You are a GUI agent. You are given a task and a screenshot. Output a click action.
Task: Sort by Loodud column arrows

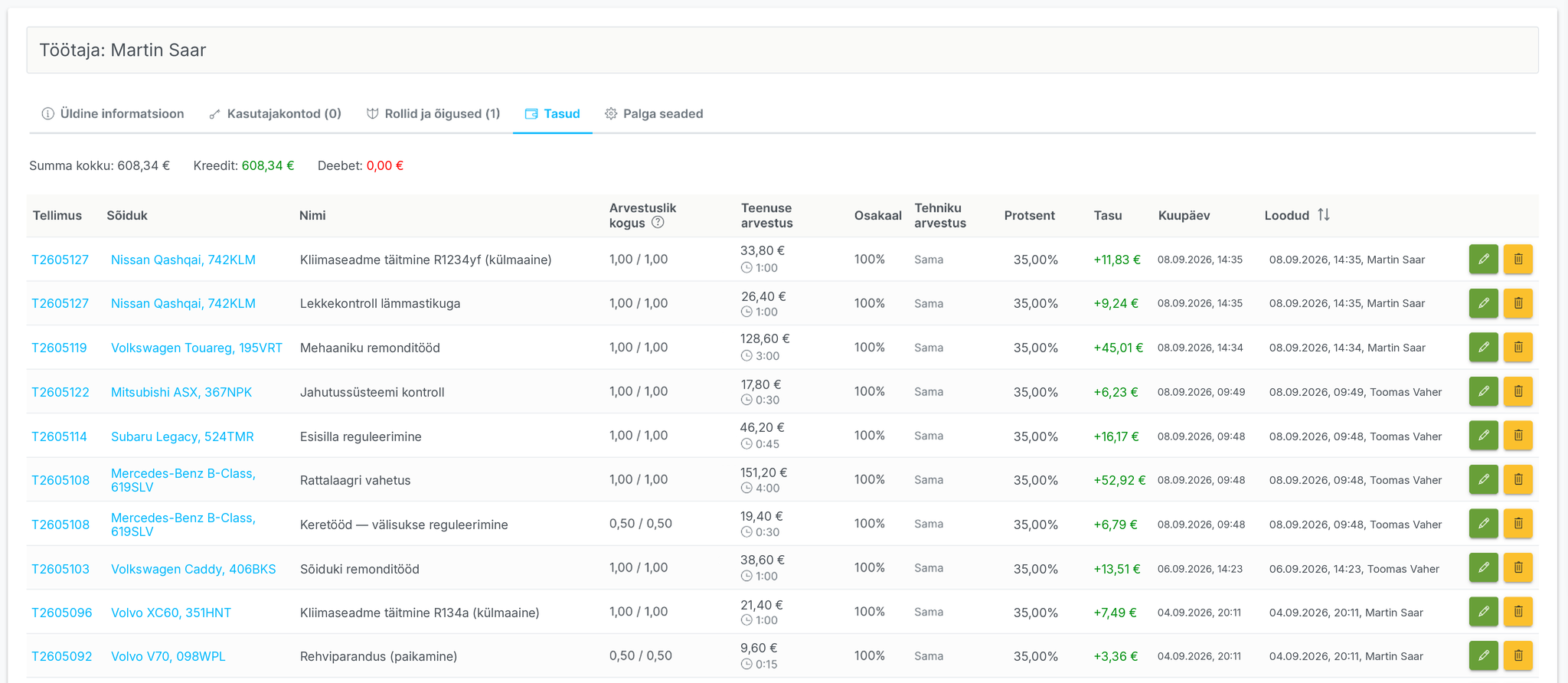point(1324,215)
